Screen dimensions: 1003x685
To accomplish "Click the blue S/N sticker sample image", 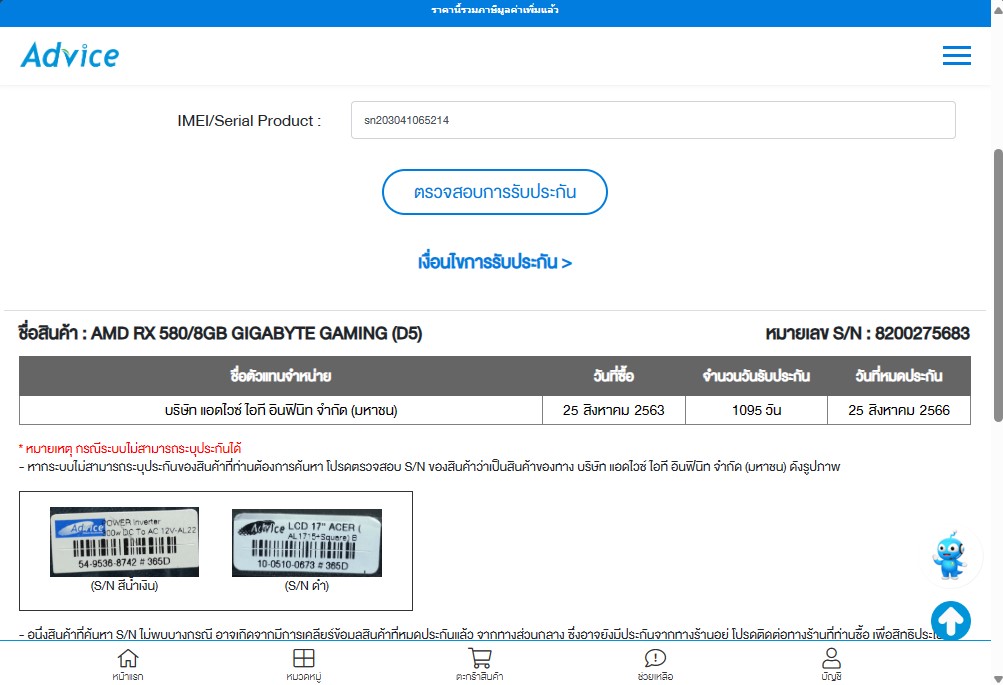I will point(124,542).
